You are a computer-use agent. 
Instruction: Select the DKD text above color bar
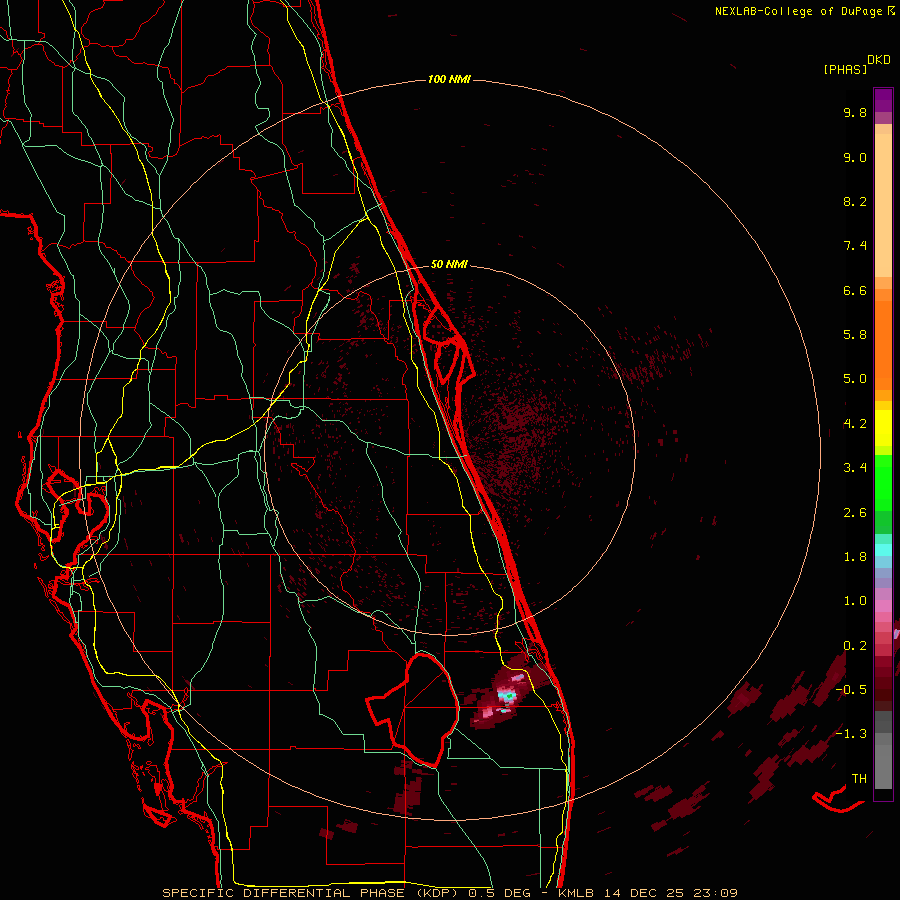tap(879, 60)
